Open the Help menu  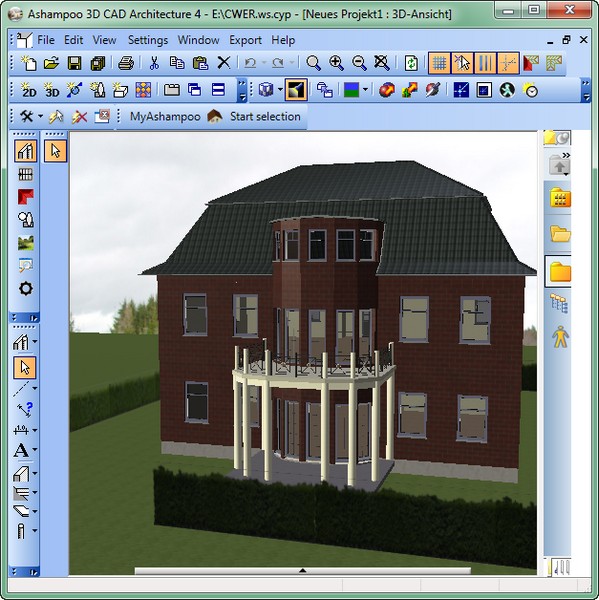283,40
